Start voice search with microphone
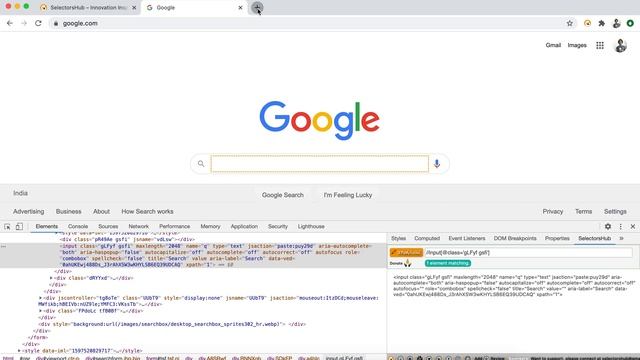640x360 pixels. click(437, 164)
